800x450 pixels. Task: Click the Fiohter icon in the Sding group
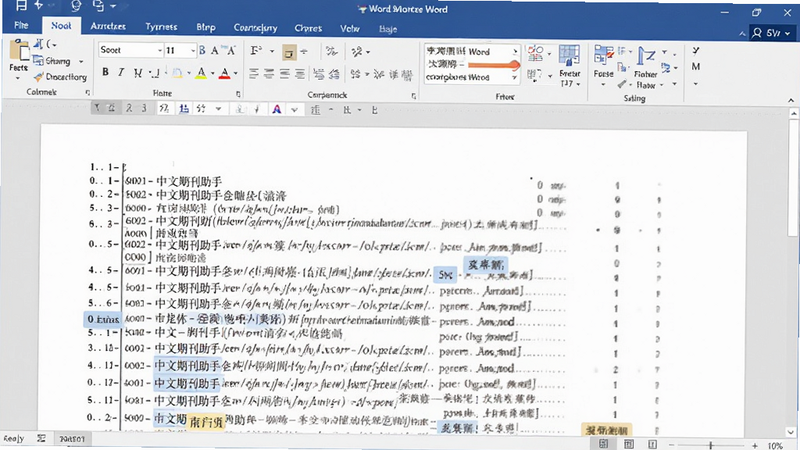point(646,56)
